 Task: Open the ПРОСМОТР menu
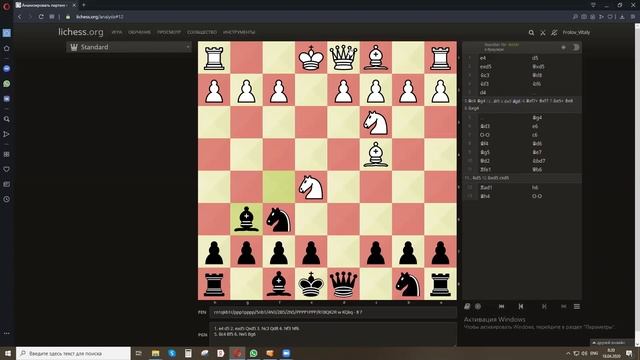click(169, 32)
